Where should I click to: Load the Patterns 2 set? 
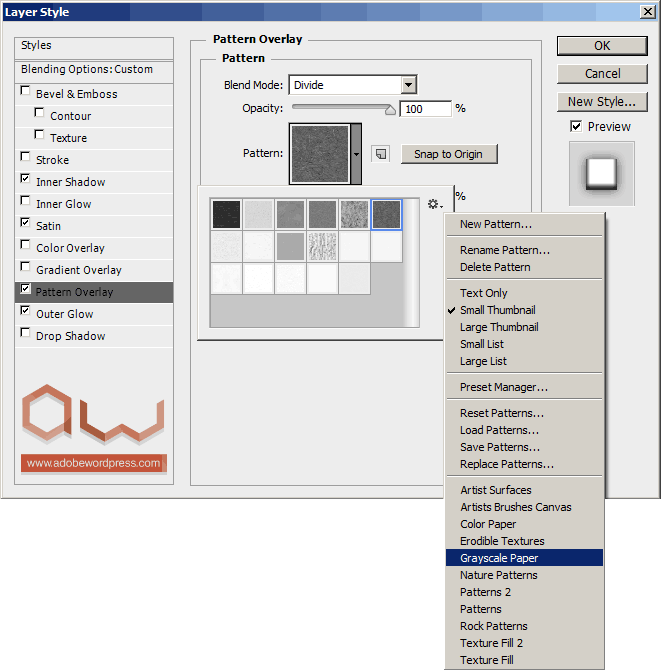tap(524, 592)
